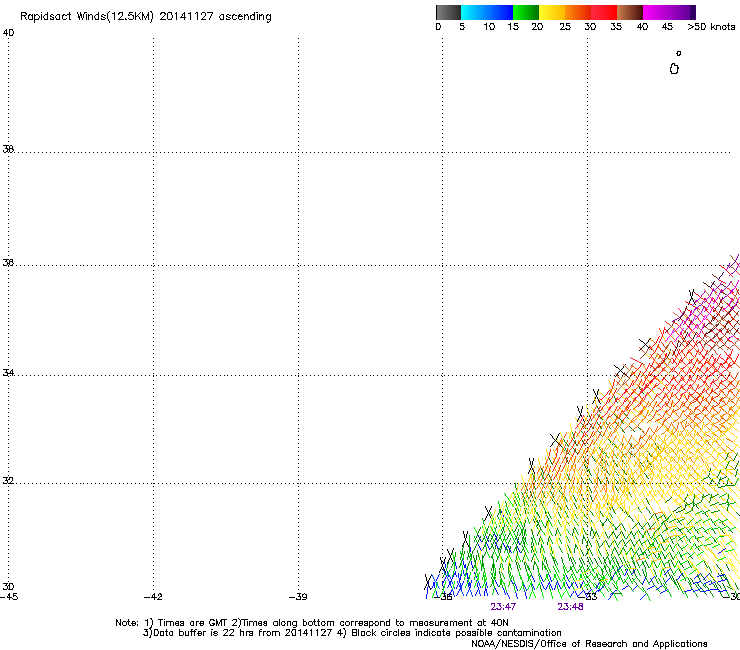Click the latitude axis label "34"

pos(8,373)
